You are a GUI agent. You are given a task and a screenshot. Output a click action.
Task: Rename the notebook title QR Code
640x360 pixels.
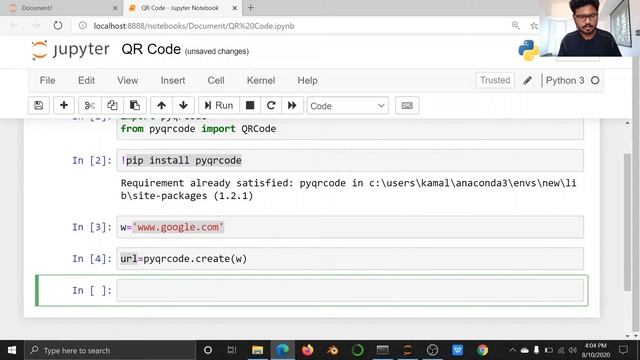(151, 49)
